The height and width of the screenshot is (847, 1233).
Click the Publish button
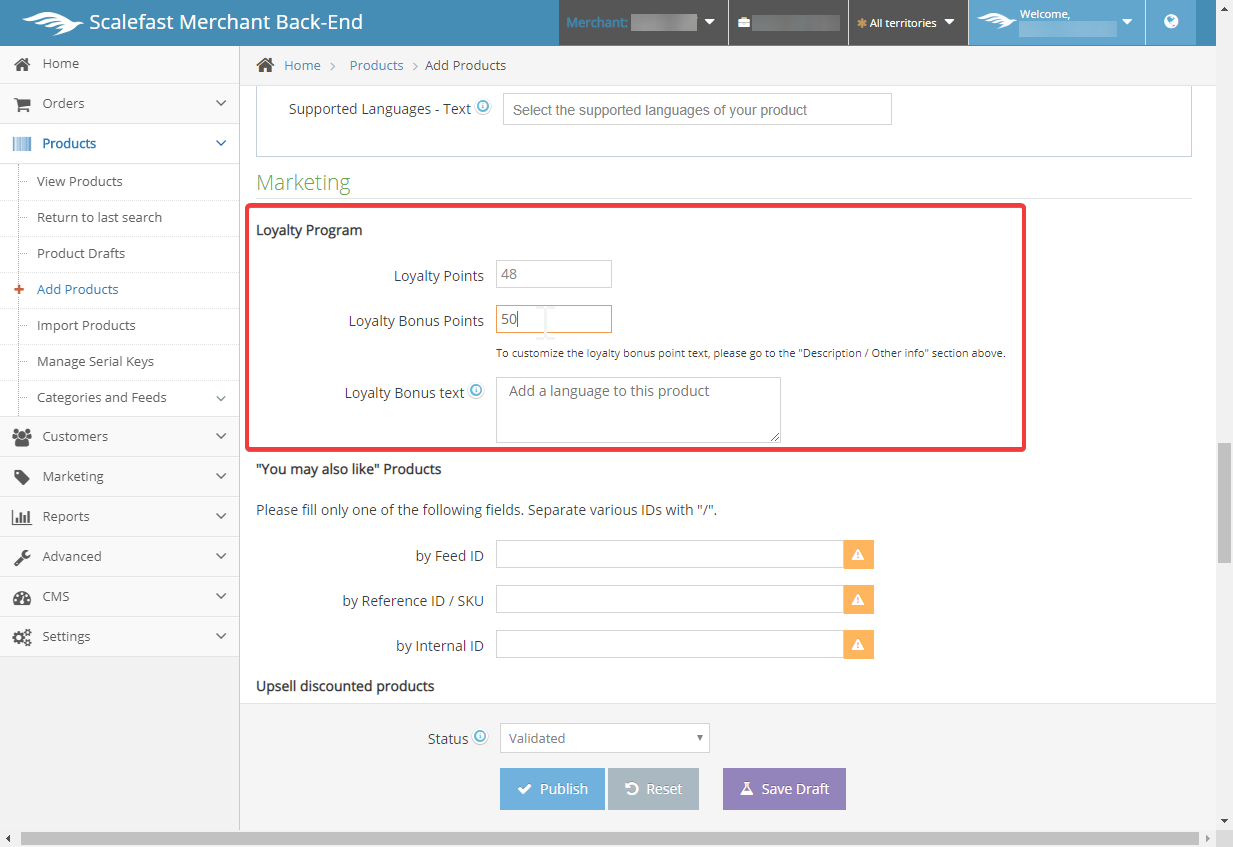pyautogui.click(x=552, y=789)
